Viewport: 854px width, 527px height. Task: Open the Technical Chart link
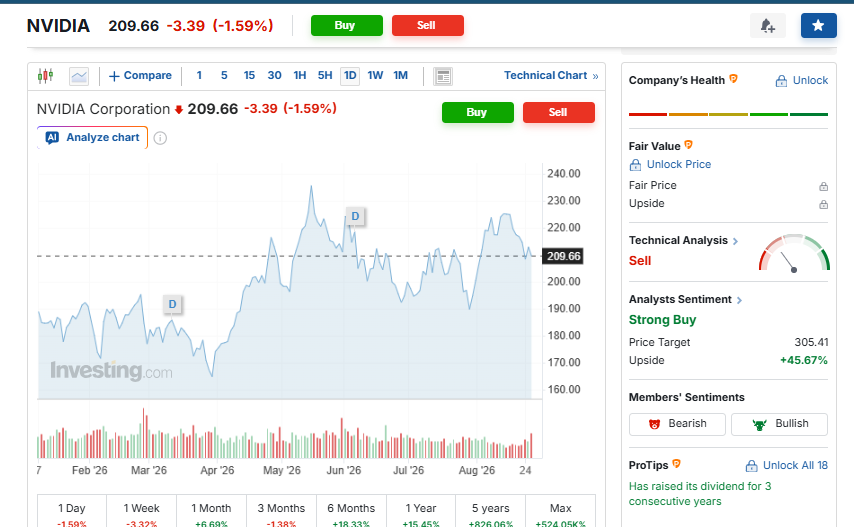(551, 76)
